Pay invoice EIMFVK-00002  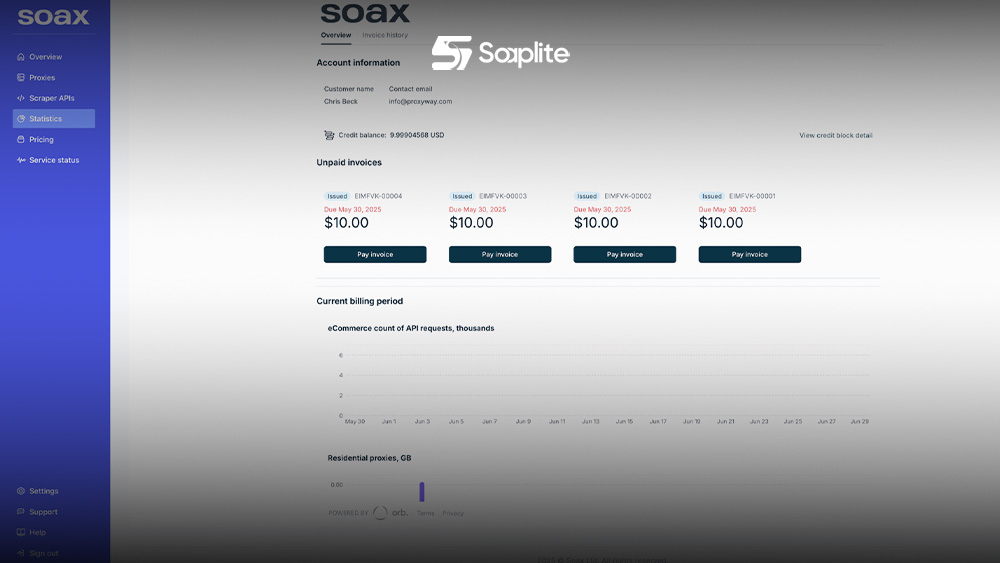click(624, 255)
